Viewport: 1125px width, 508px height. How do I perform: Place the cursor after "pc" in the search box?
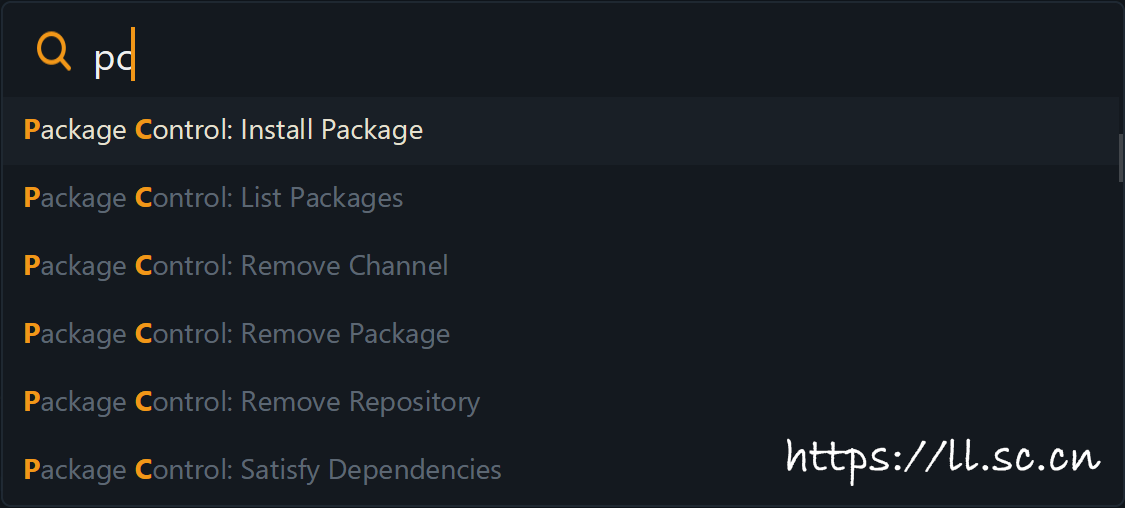[134, 58]
